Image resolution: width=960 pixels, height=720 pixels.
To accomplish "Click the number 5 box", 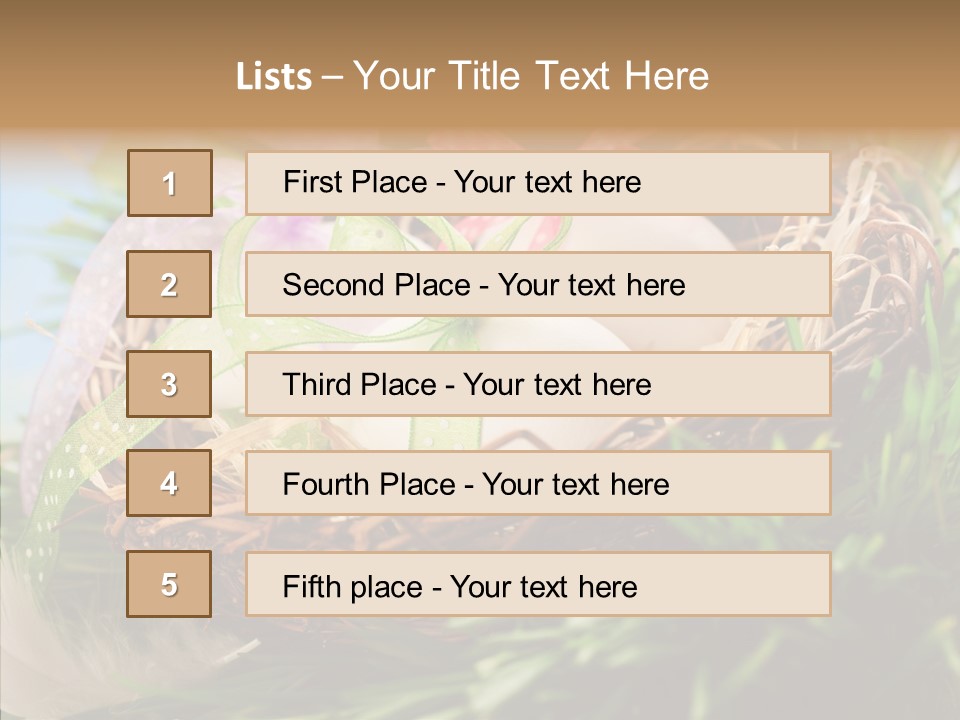I will pyautogui.click(x=169, y=584).
